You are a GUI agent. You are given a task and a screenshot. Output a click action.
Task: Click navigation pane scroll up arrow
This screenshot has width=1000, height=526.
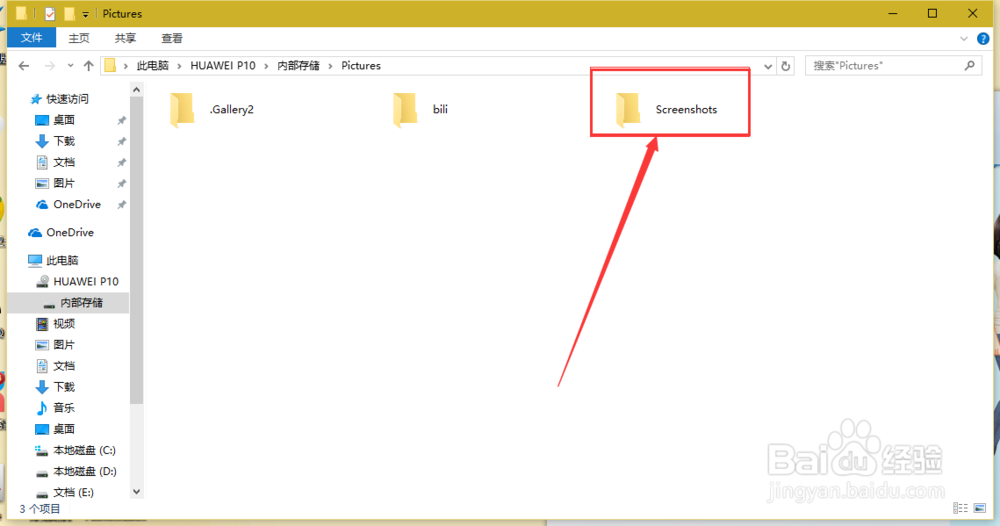pyautogui.click(x=136, y=90)
